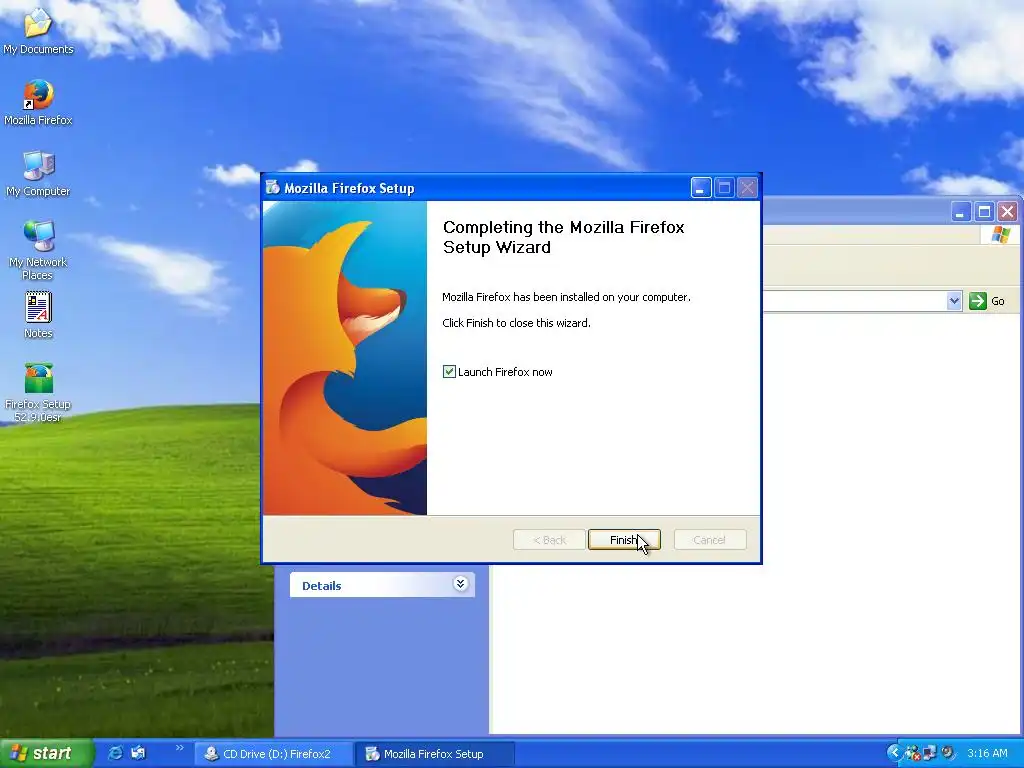The width and height of the screenshot is (1024, 768).
Task: Click the 'Completing the Mozilla Firefox Setup Wizard' heading
Action: pos(564,237)
